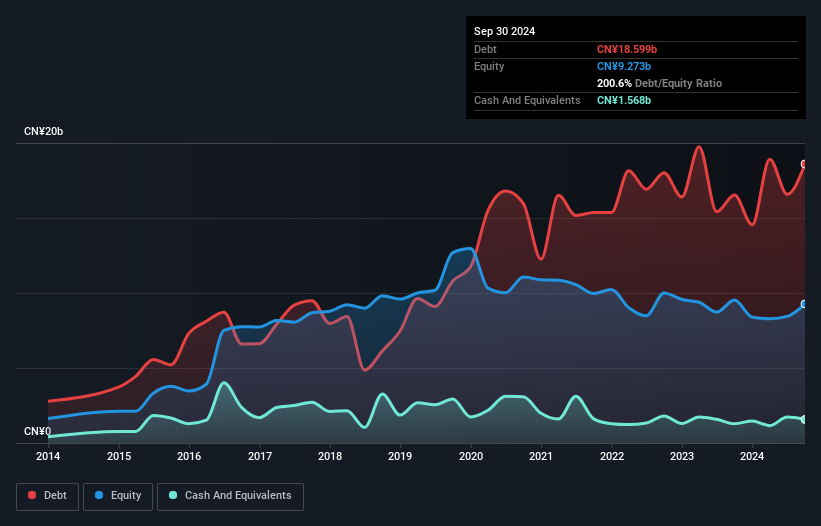The width and height of the screenshot is (821, 526).
Task: Select the Equity endpoint marker on chart
Action: pos(804,304)
